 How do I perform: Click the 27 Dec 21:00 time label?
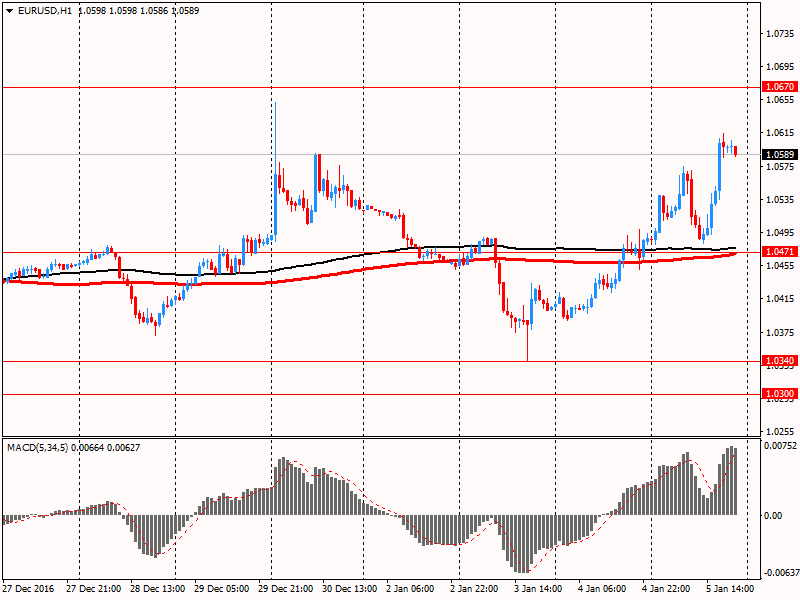[x=94, y=588]
